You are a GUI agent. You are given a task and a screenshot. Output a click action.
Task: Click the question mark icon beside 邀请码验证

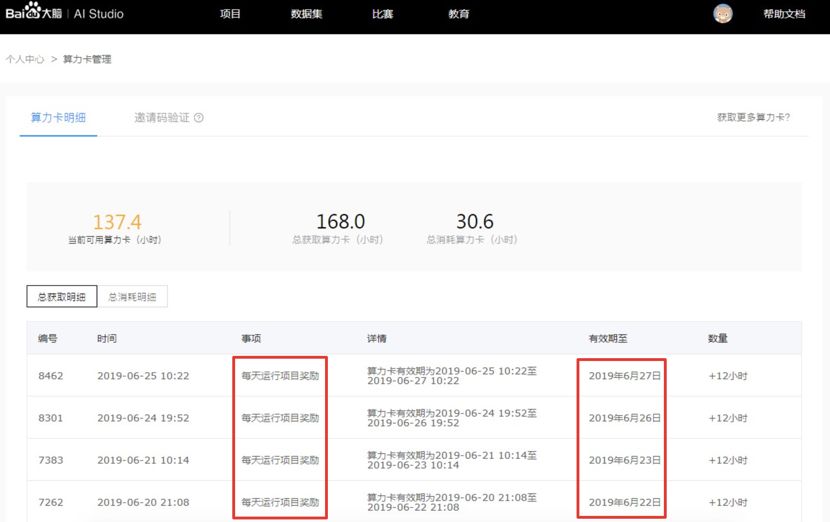[199, 118]
